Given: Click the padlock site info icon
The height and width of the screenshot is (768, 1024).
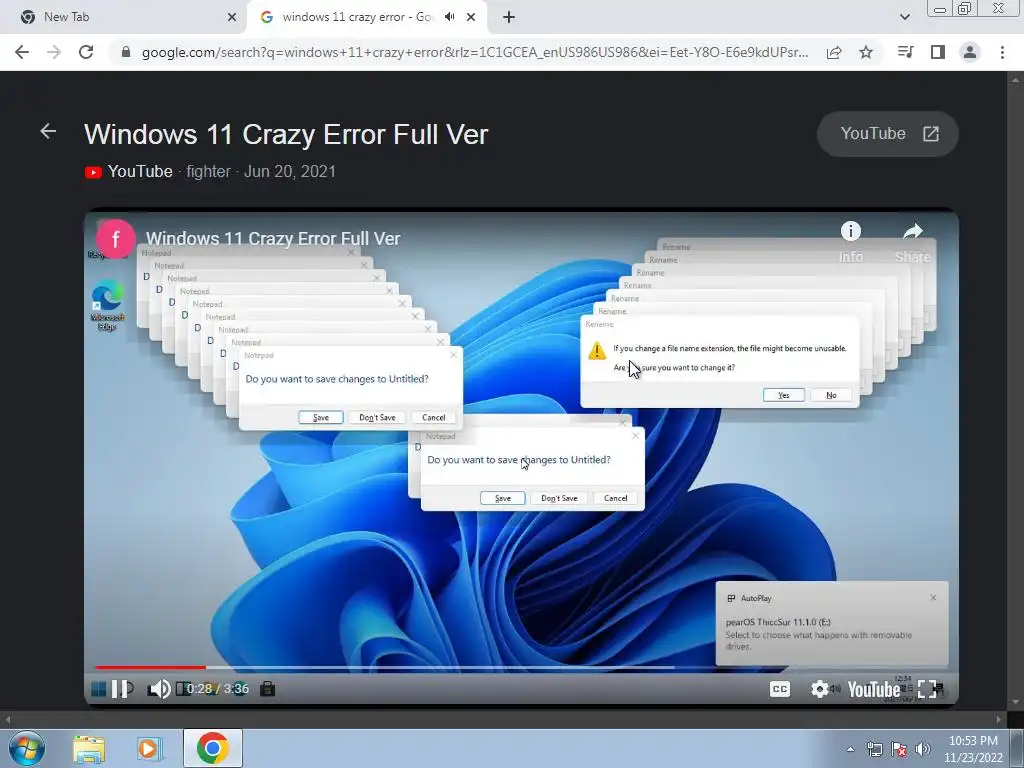Looking at the screenshot, I should (x=126, y=52).
